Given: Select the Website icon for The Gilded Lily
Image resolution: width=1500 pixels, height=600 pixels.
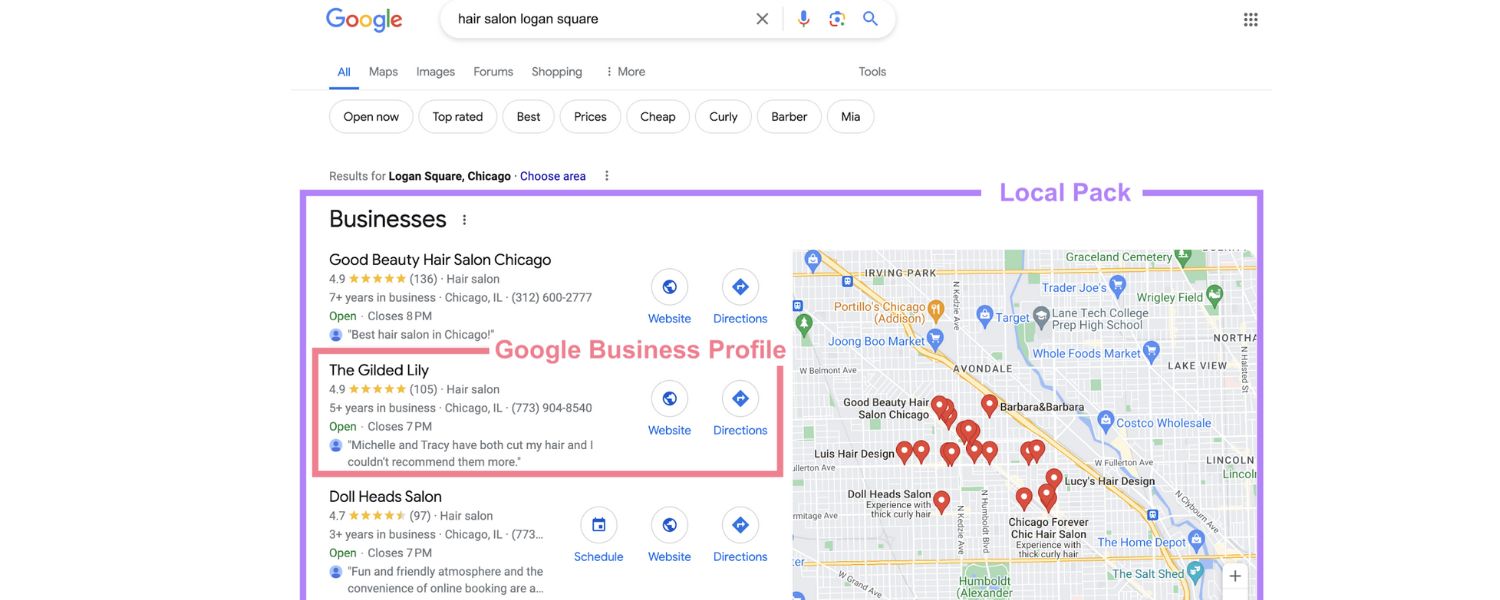Looking at the screenshot, I should point(669,397).
